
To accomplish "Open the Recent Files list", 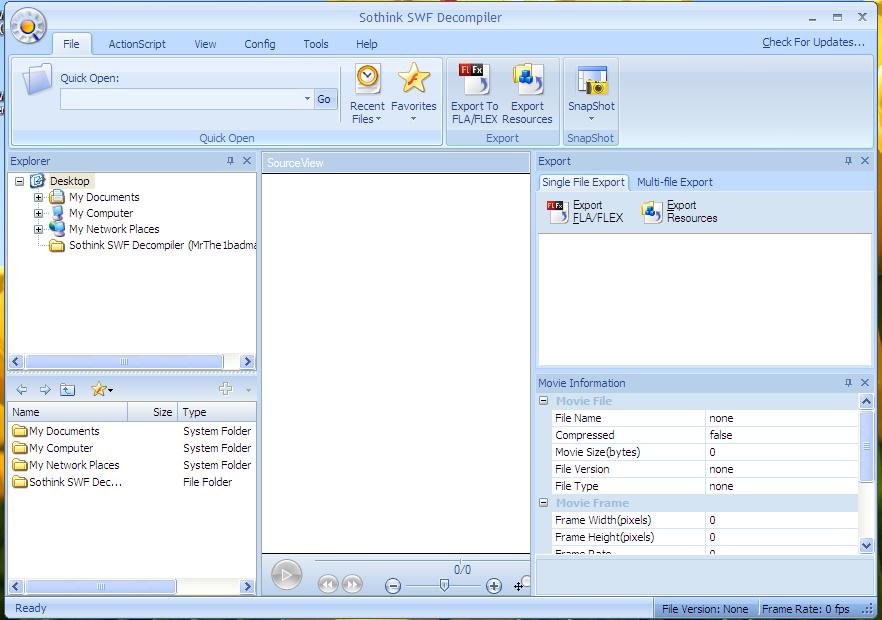I will tap(367, 95).
